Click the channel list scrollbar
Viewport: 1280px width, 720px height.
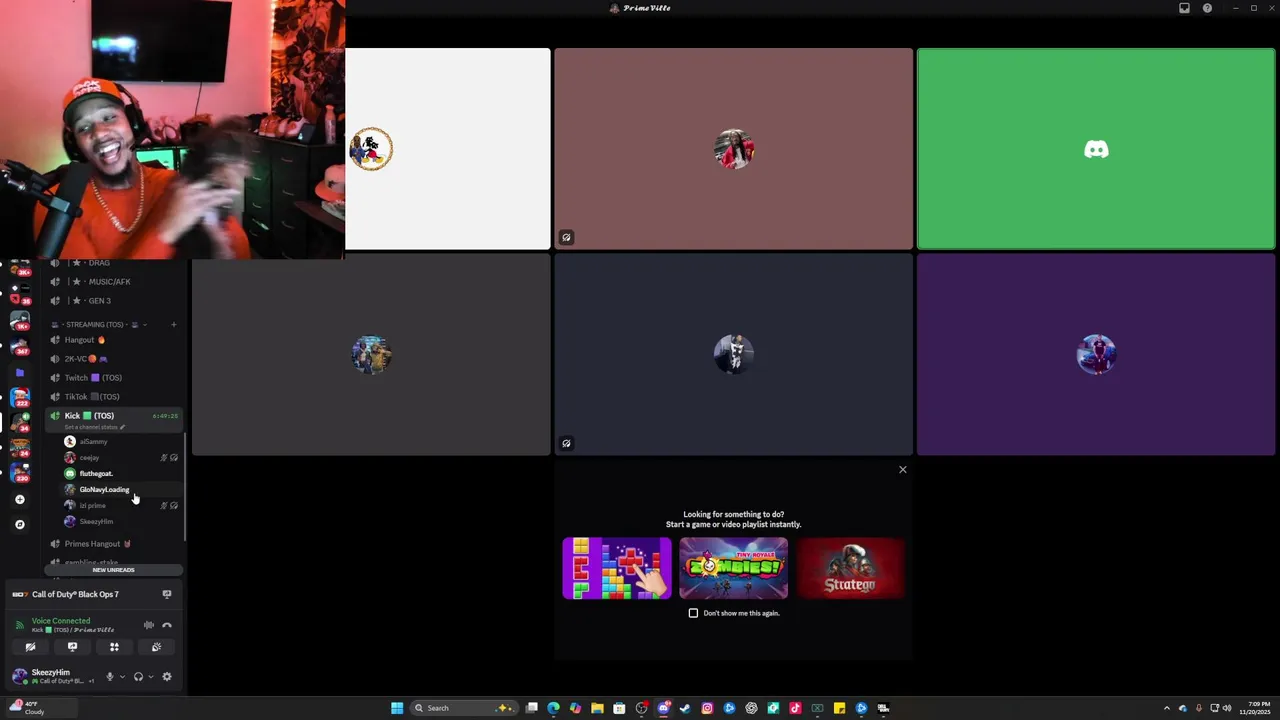(185, 488)
